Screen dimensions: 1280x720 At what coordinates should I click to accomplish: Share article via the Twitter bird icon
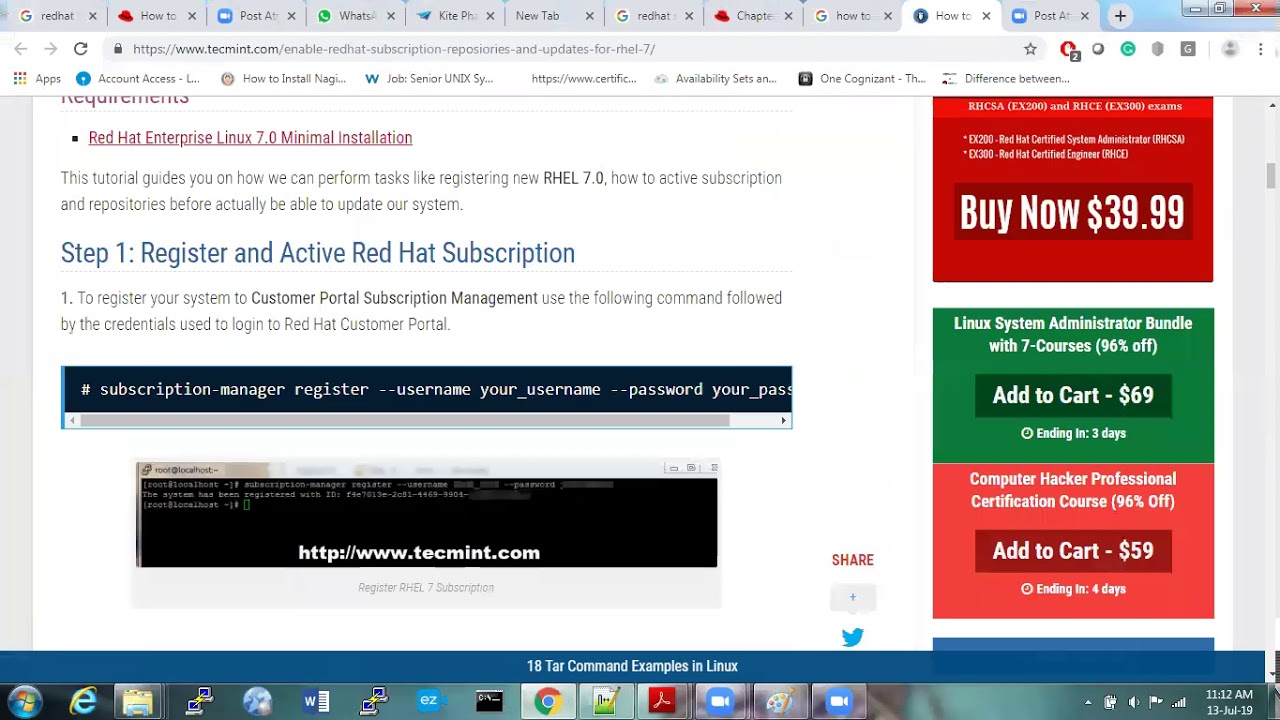(853, 637)
